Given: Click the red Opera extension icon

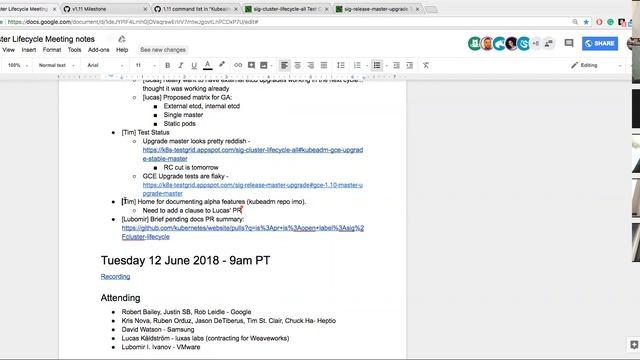Looking at the screenshot, I should [x=599, y=22].
